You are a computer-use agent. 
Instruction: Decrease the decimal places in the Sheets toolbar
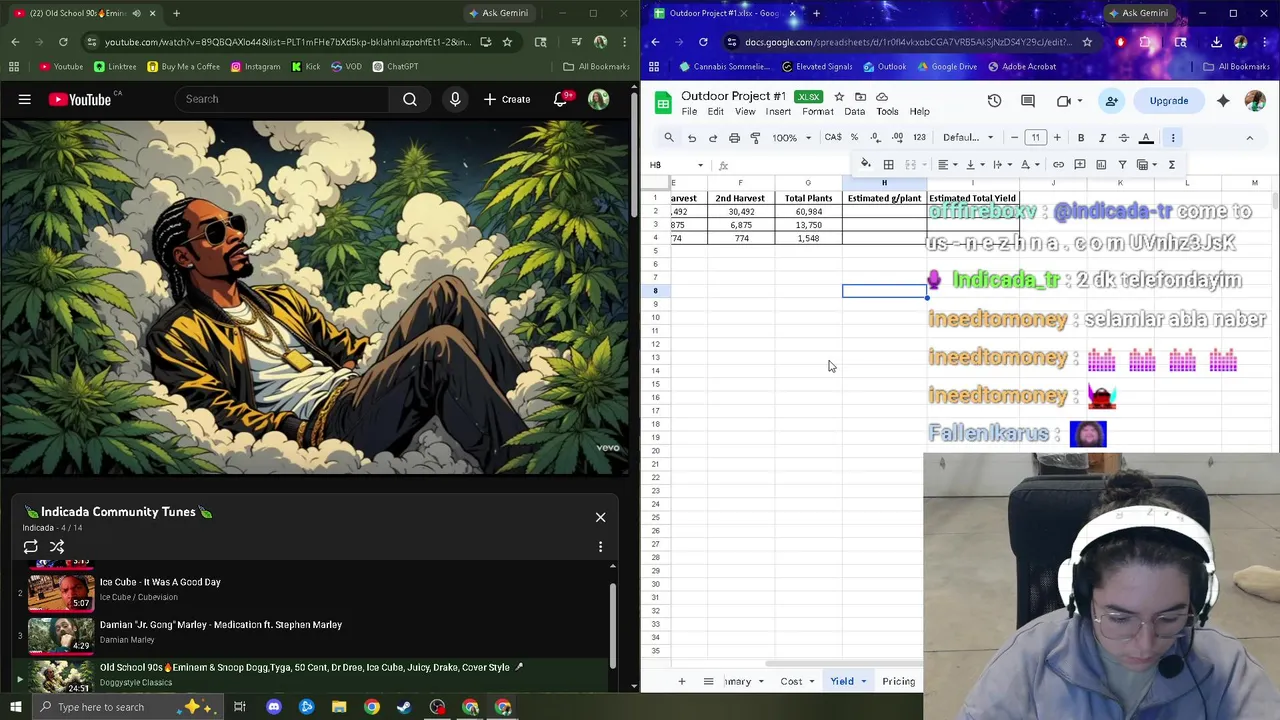(875, 137)
